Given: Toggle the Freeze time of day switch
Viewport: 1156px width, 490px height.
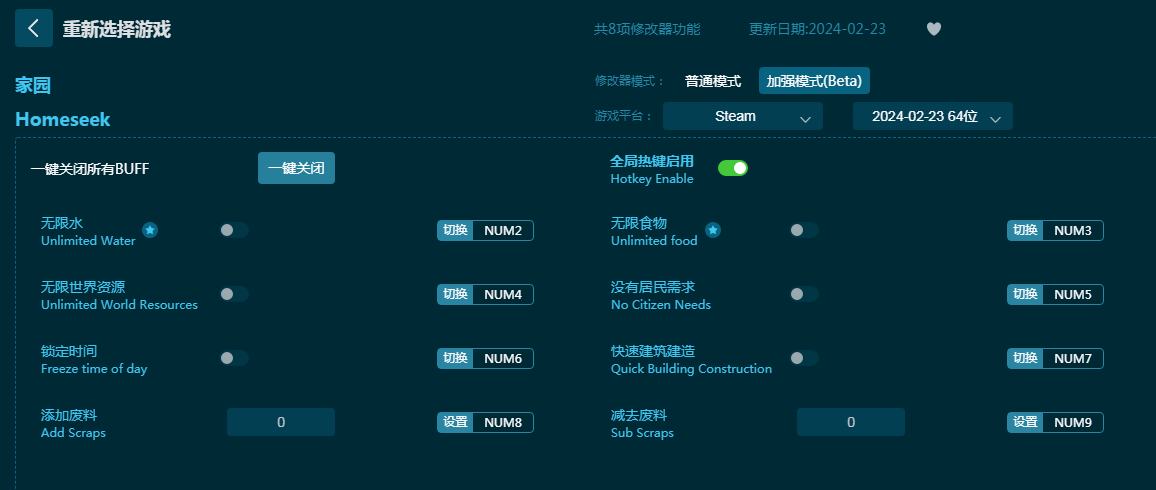Looking at the screenshot, I should 234,358.
